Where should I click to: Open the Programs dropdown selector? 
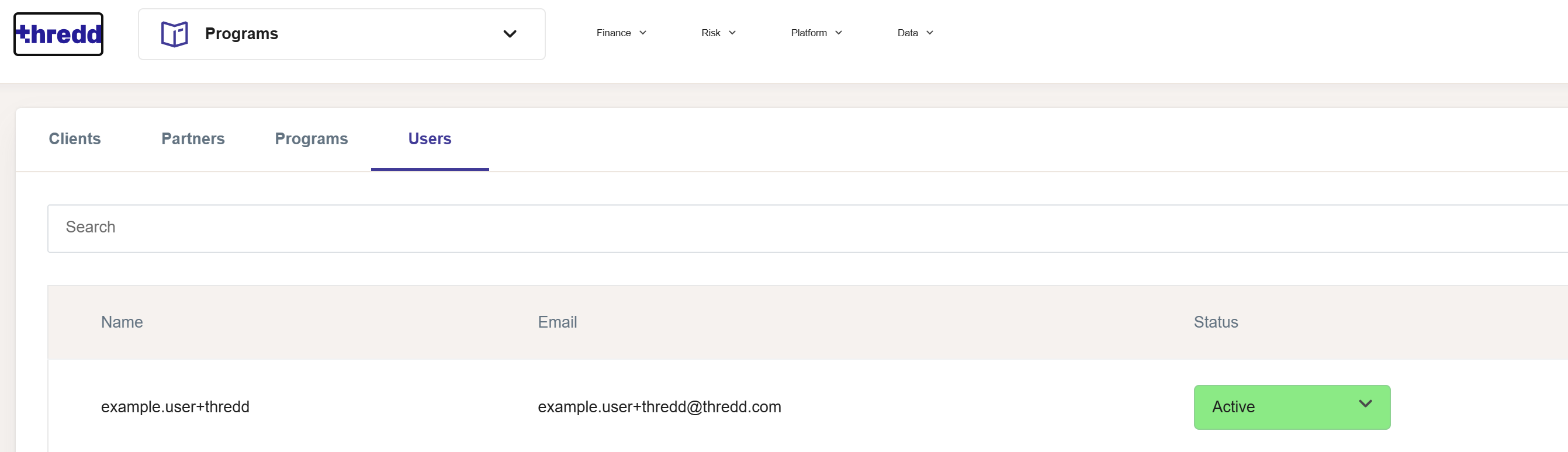pyautogui.click(x=341, y=34)
